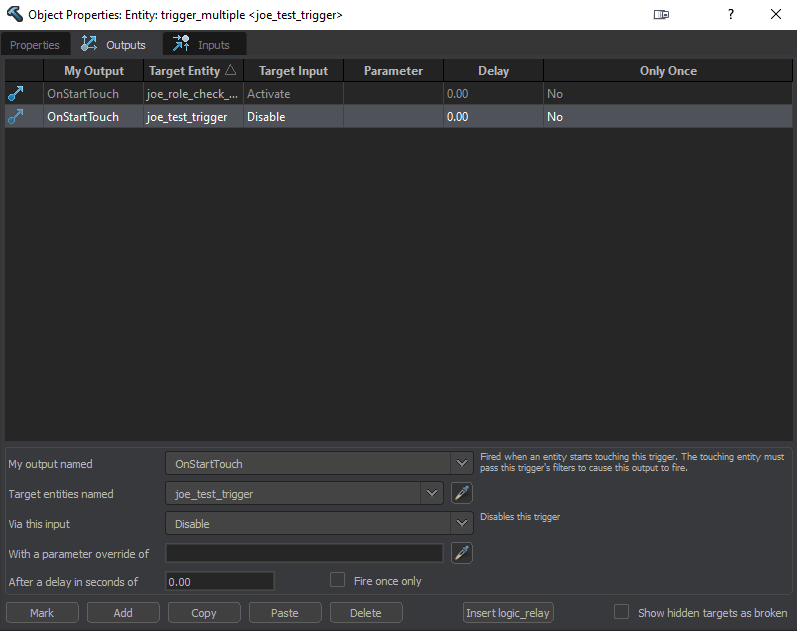Click the Hammer wrench icon in the title bar

14,15
